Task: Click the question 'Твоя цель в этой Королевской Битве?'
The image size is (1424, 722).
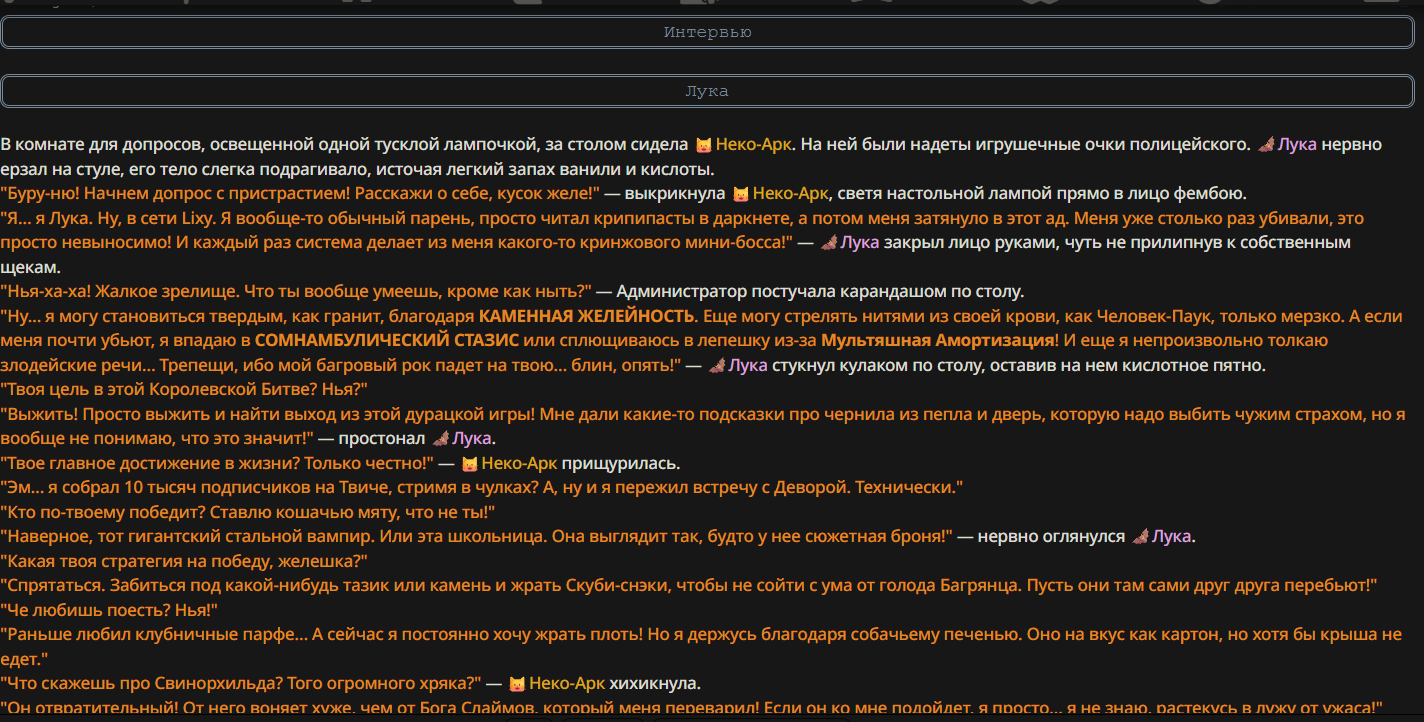Action: point(184,390)
